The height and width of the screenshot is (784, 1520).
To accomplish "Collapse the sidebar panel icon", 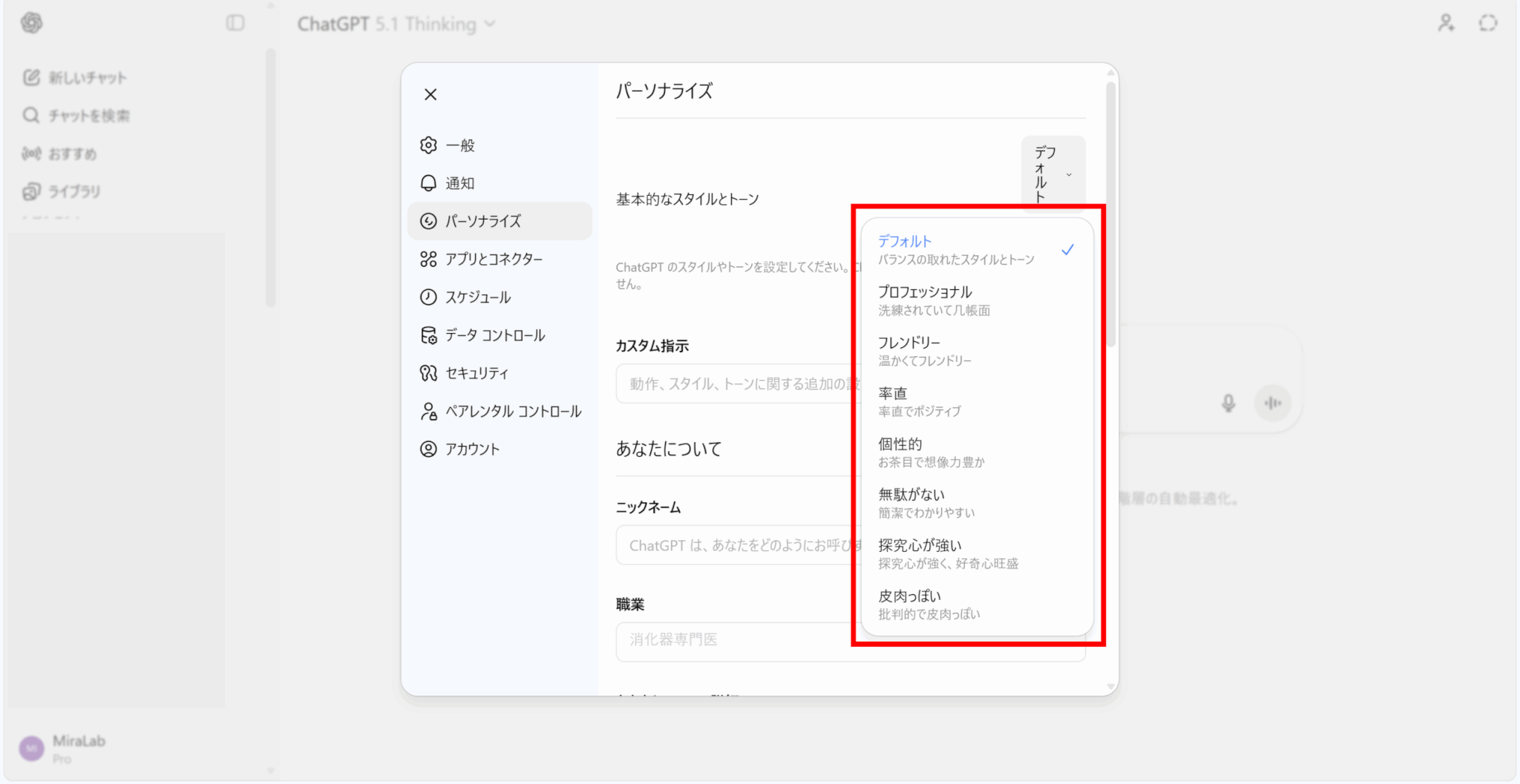I will (235, 23).
